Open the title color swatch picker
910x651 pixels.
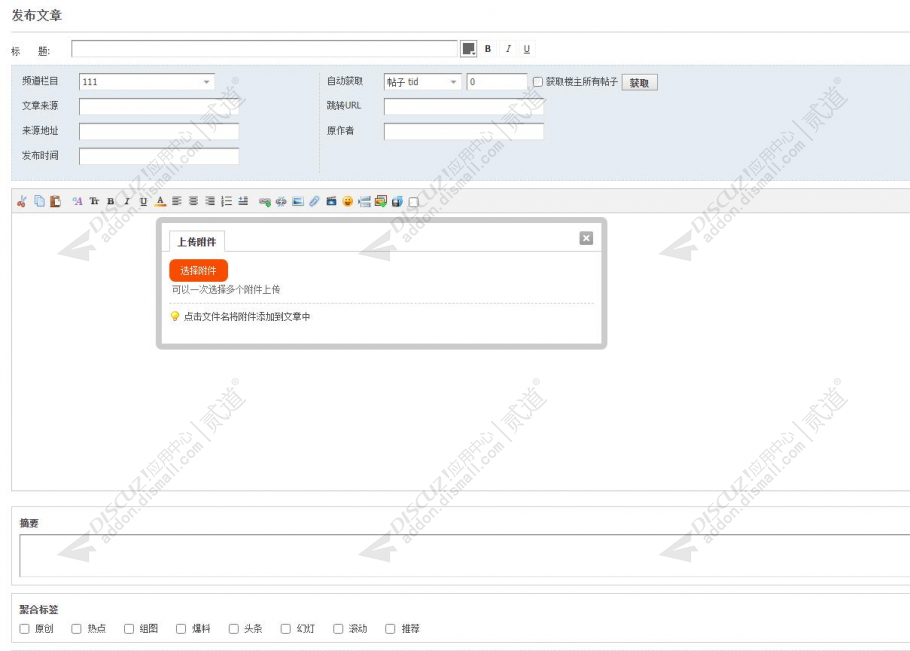coord(468,49)
